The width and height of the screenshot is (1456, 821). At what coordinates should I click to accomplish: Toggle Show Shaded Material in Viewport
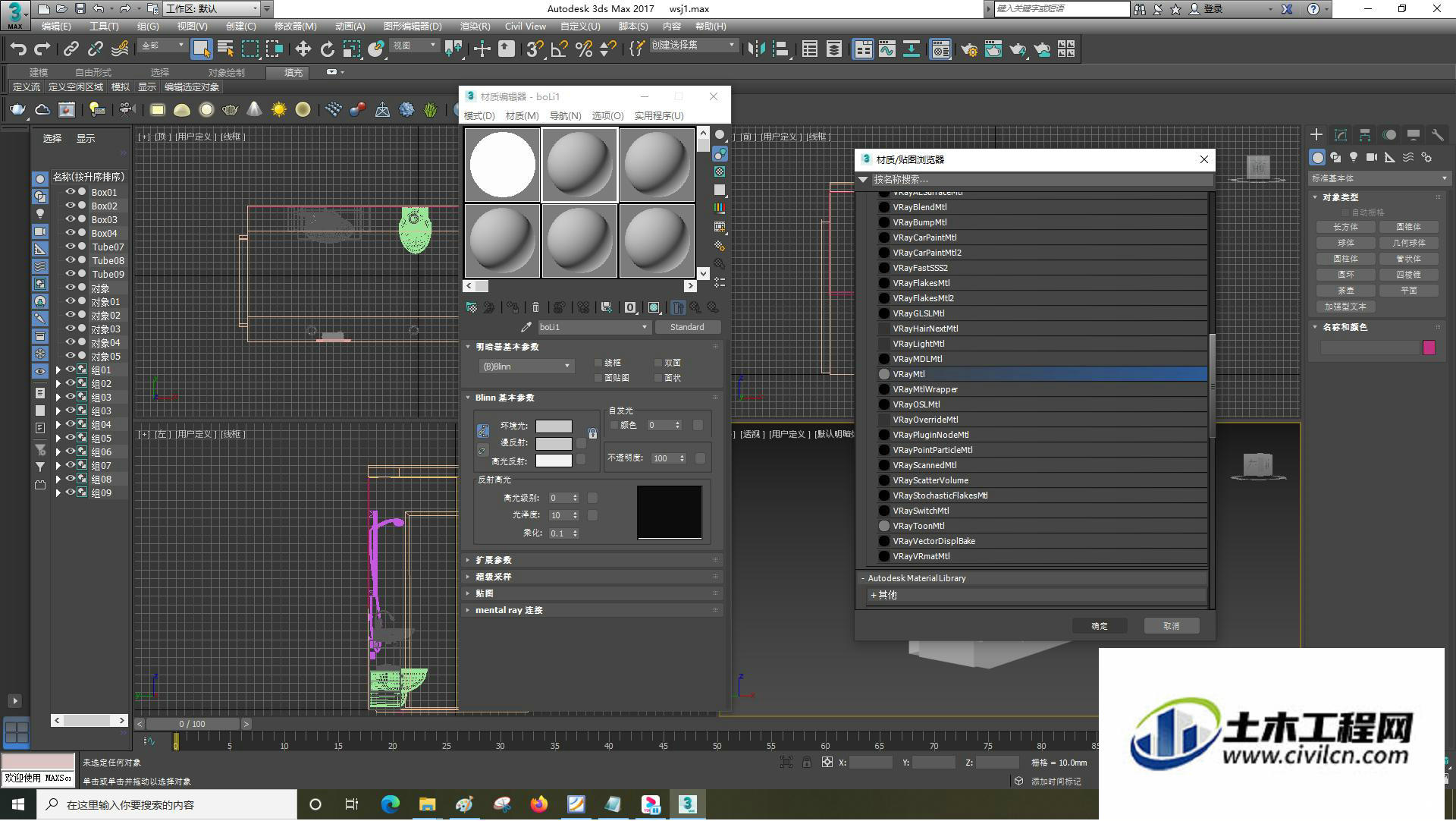tap(654, 307)
